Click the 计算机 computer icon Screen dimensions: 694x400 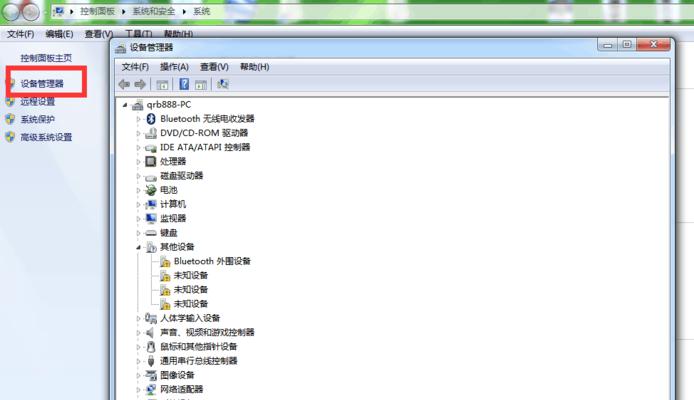click(151, 204)
